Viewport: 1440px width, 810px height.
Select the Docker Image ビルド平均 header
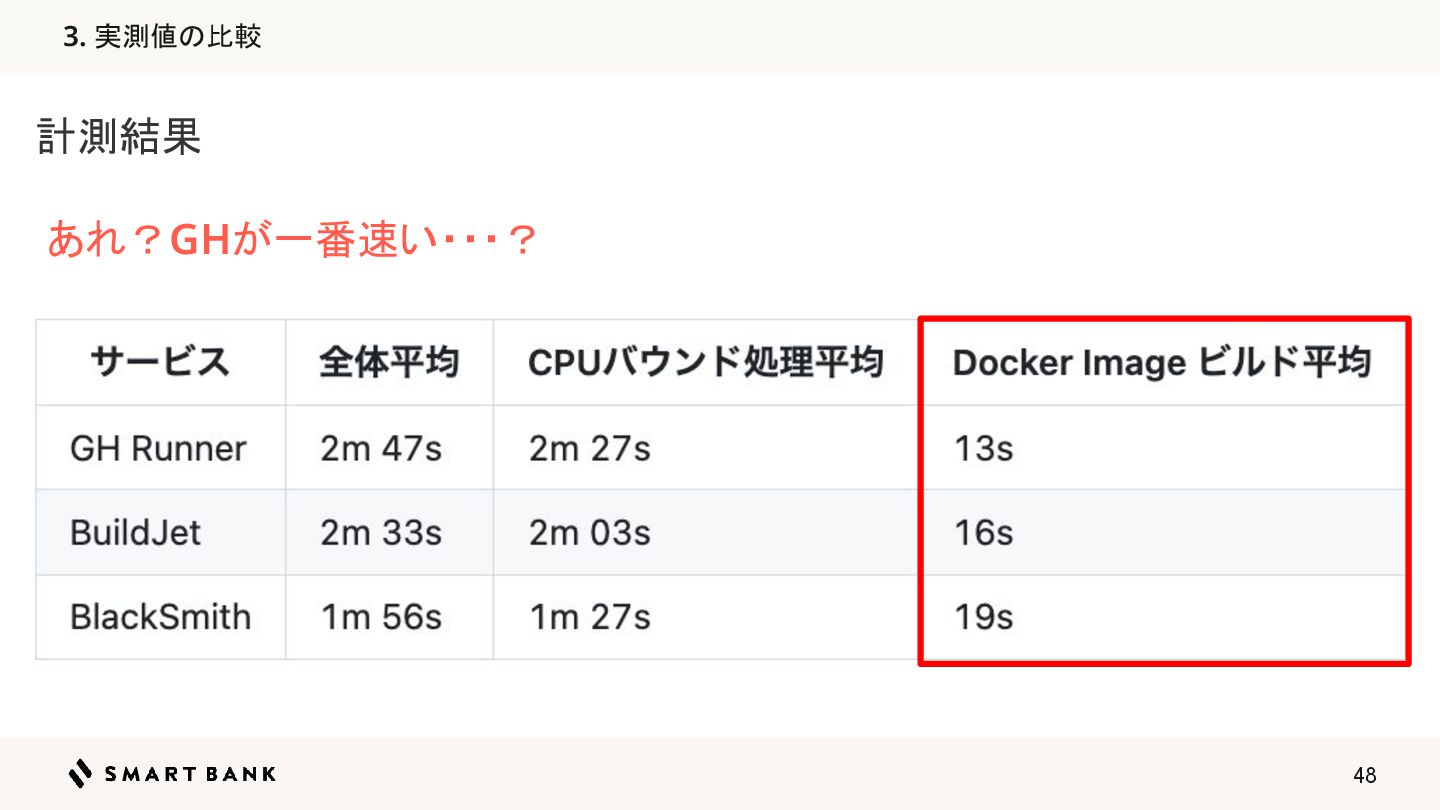pos(1161,362)
